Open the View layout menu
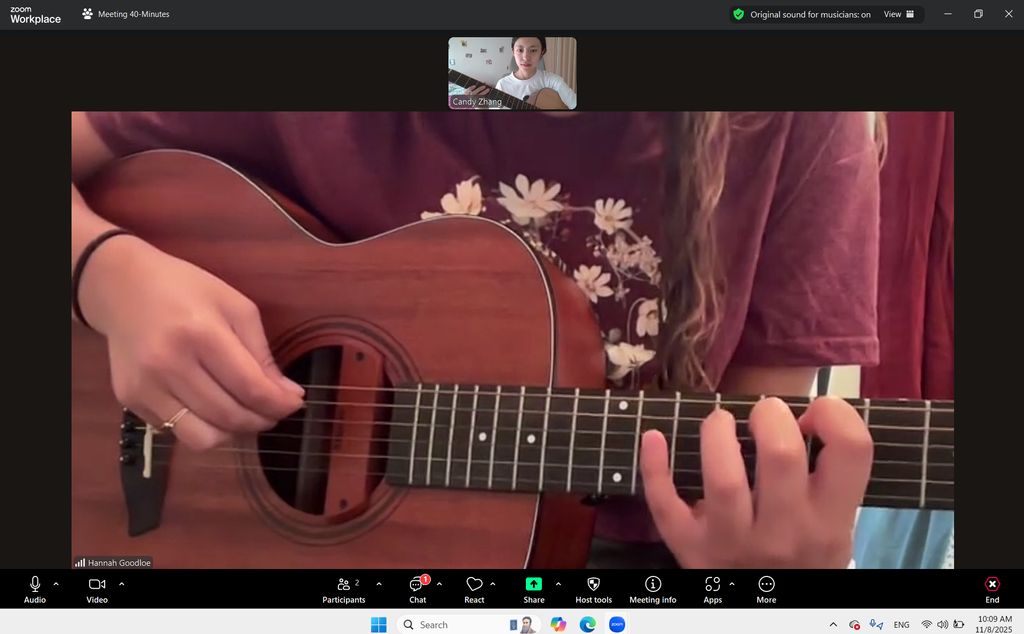 coord(898,14)
